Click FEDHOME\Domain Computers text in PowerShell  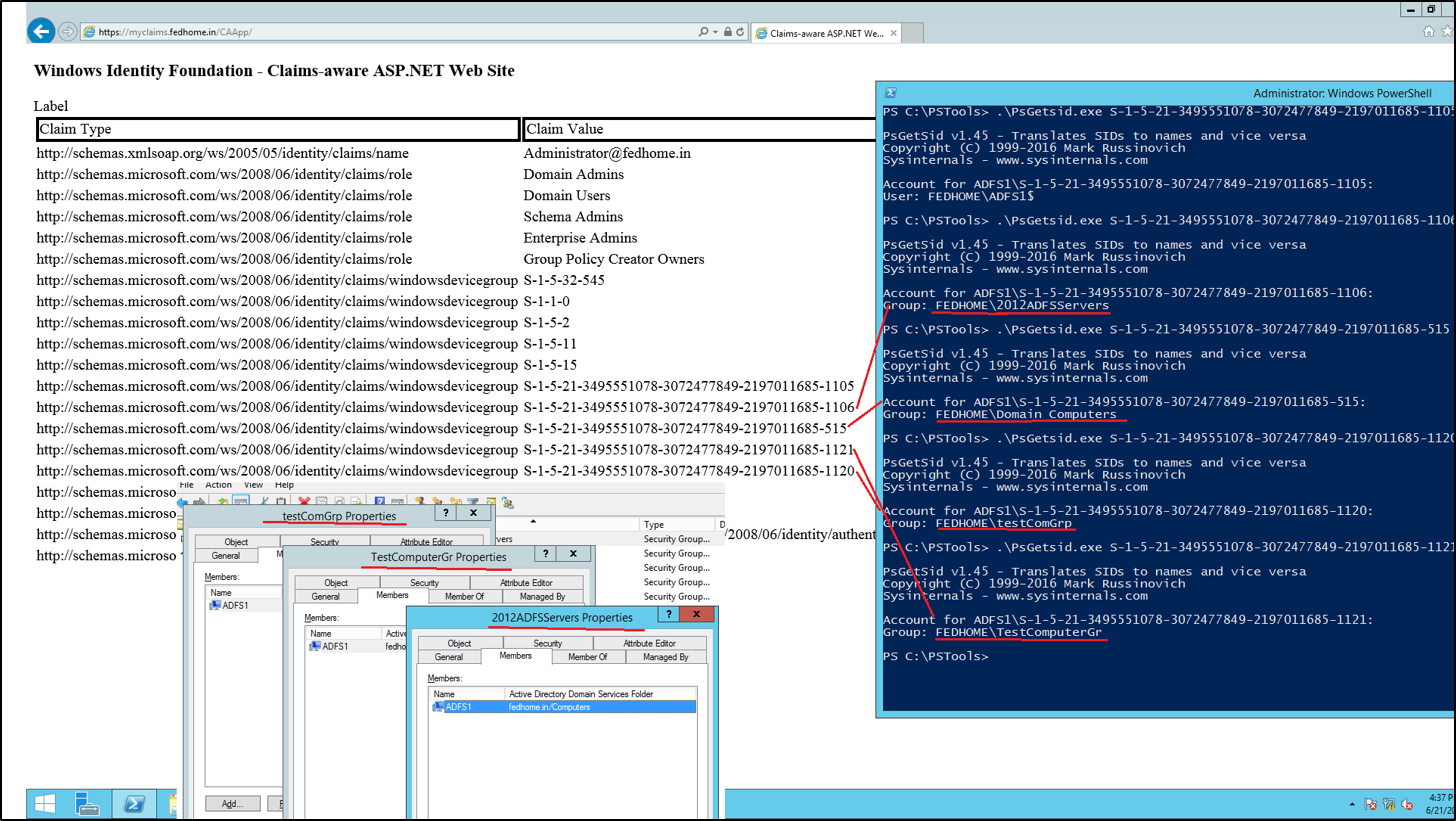point(1025,413)
